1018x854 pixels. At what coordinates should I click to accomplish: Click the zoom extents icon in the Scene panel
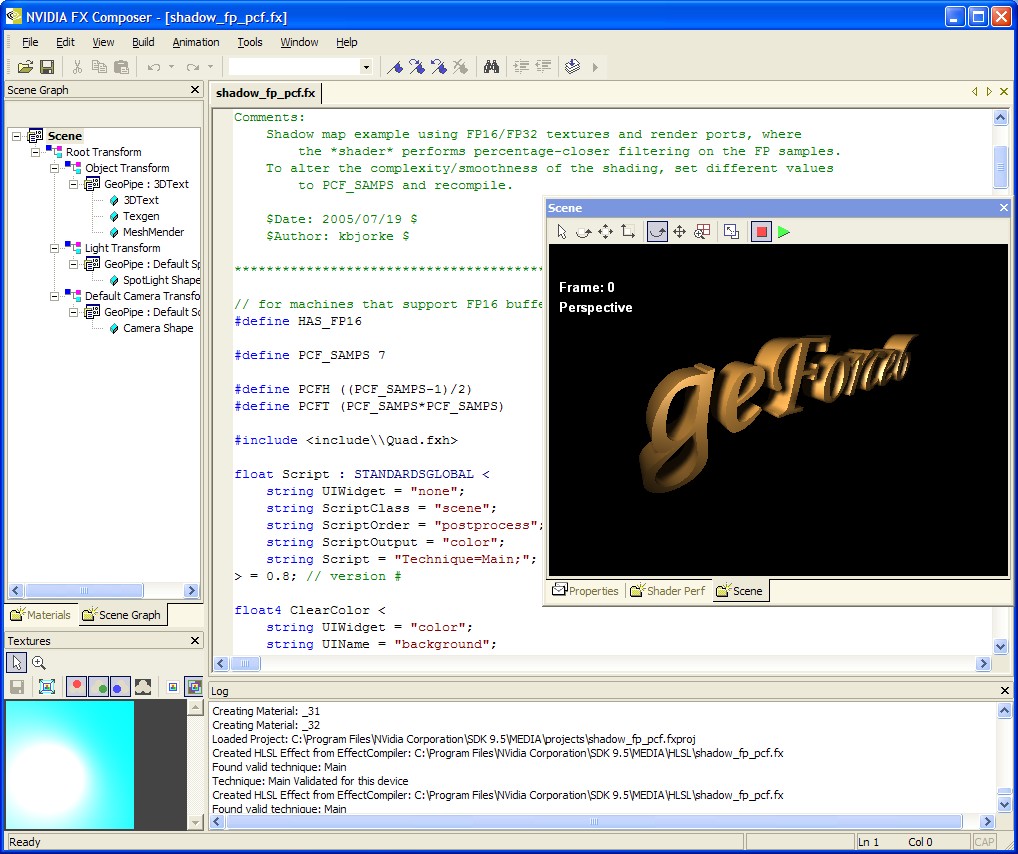702,232
